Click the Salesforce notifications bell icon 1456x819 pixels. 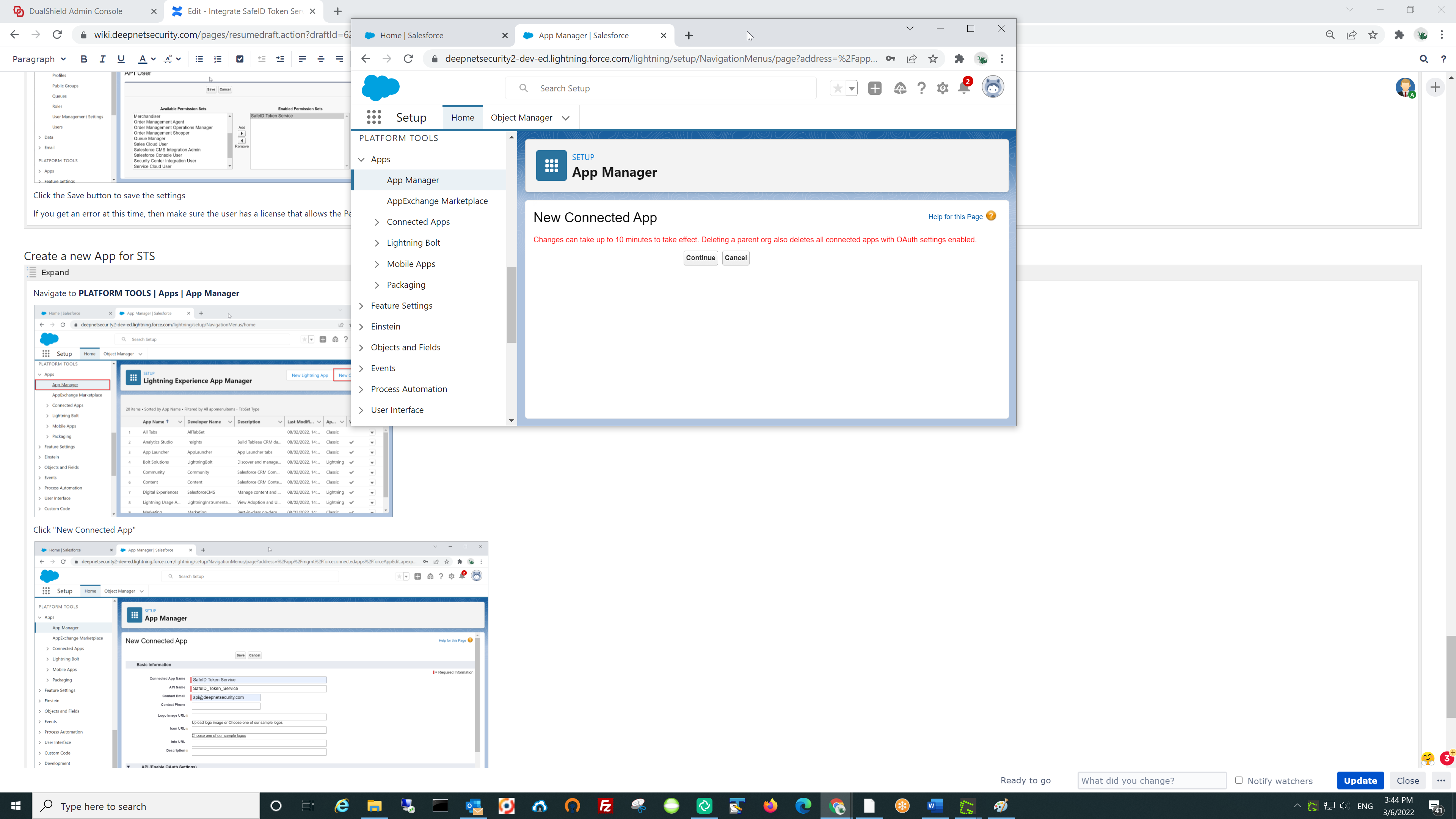964,88
